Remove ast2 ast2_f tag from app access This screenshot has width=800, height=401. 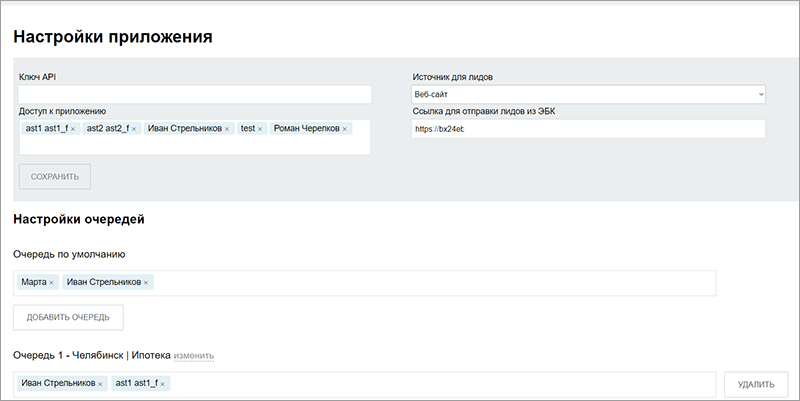point(134,129)
